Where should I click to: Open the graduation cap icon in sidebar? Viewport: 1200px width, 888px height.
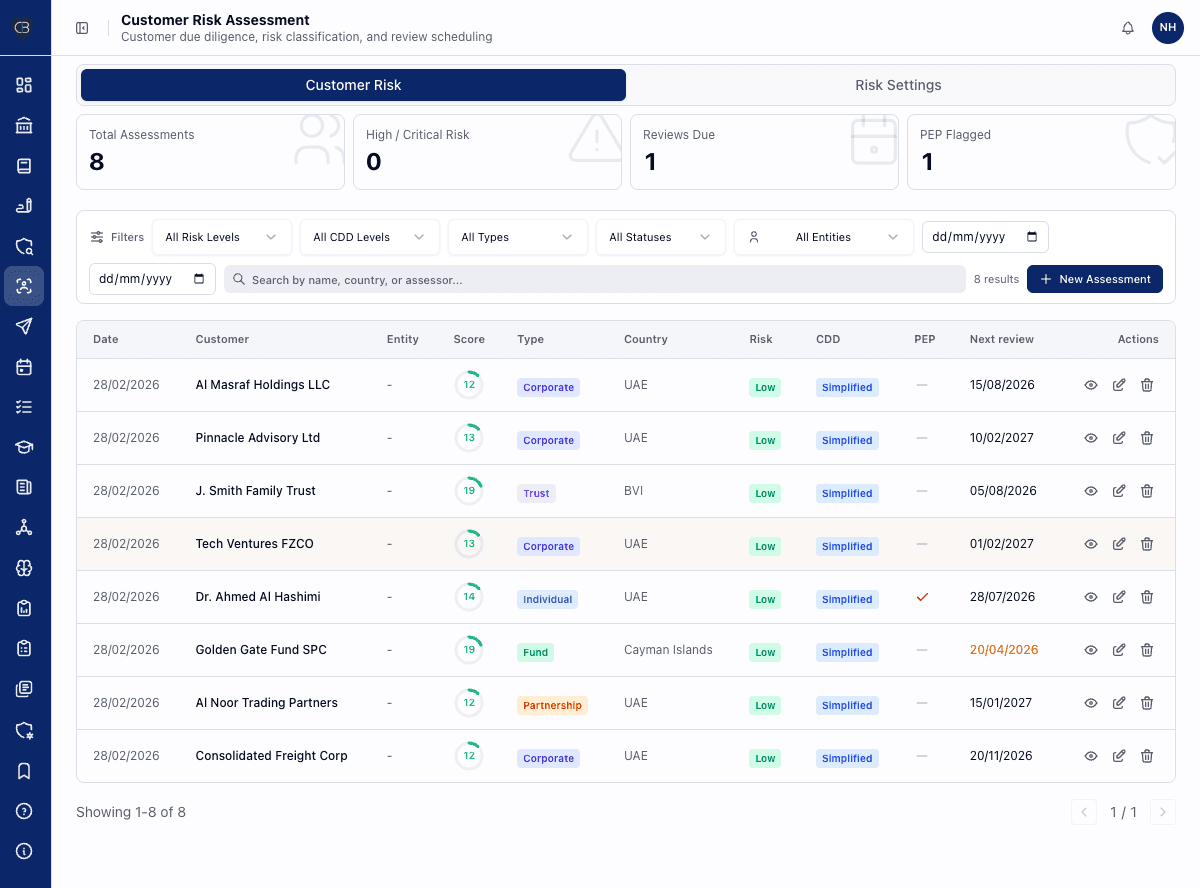click(24, 447)
